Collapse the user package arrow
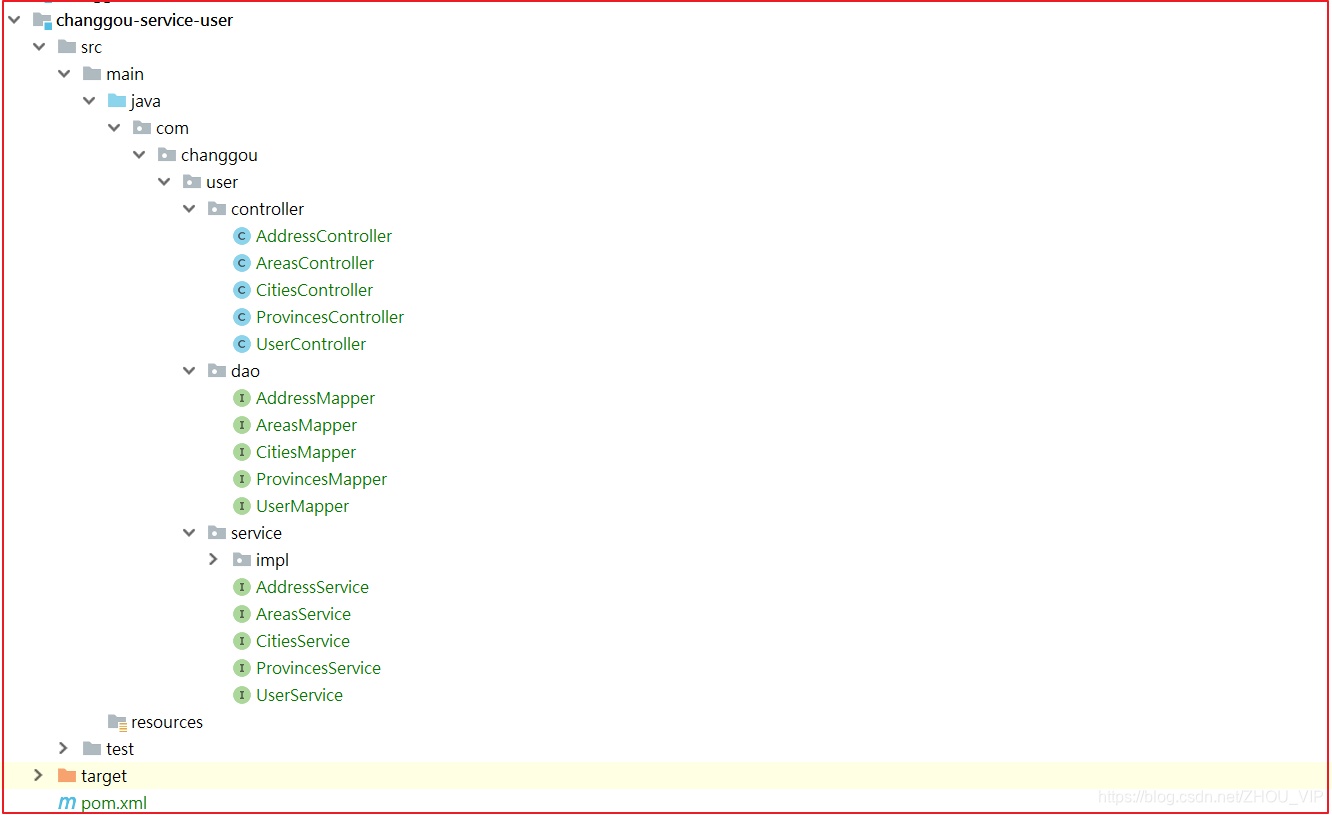The width and height of the screenshot is (1332, 815). click(164, 181)
